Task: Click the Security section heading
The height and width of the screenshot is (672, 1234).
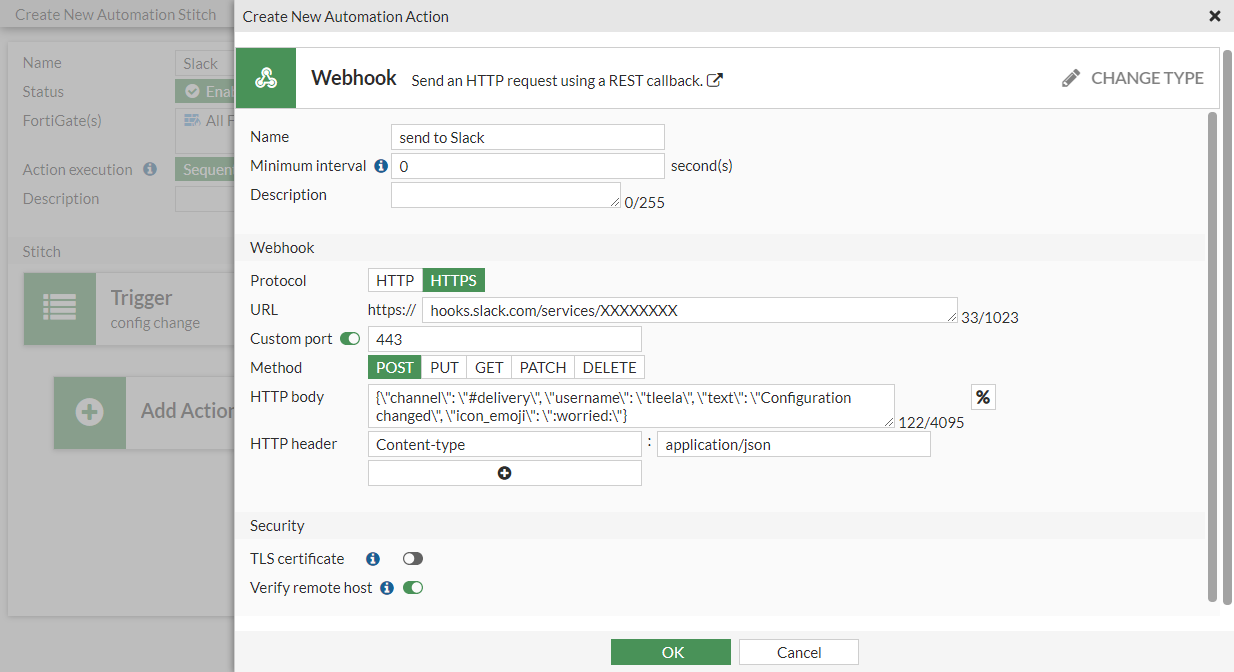Action: coord(277,525)
